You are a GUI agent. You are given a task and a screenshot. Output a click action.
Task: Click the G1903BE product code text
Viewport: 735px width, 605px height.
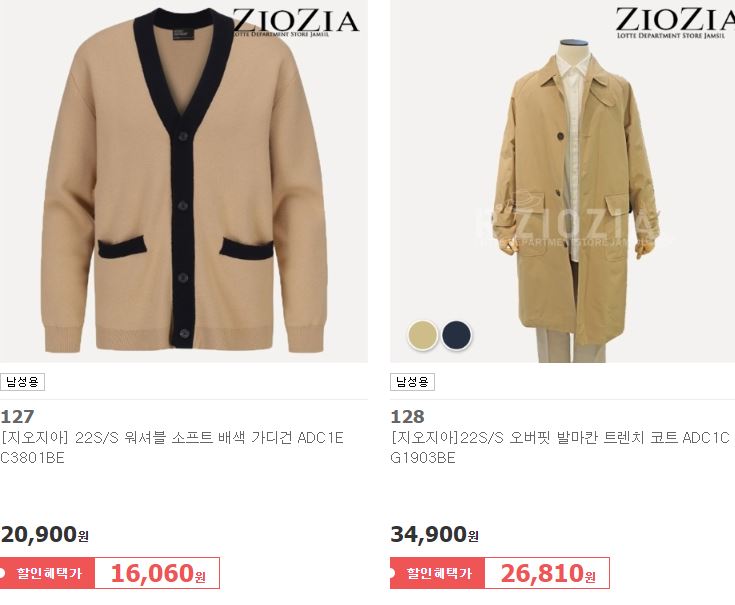coord(422,458)
